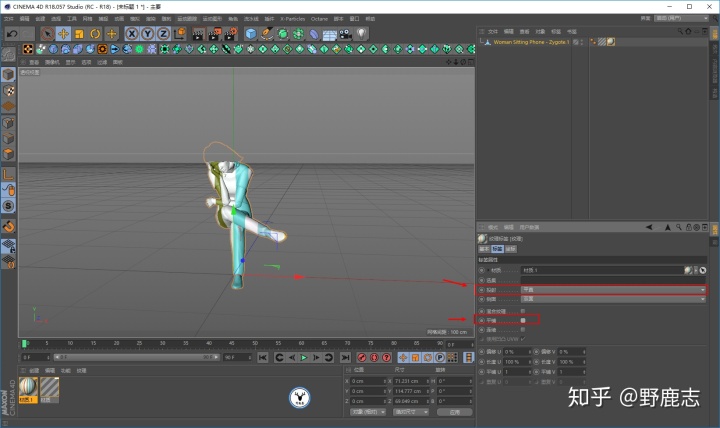720x428 pixels.
Task: Activate the Move tool in the top toolbar
Action: click(63, 34)
